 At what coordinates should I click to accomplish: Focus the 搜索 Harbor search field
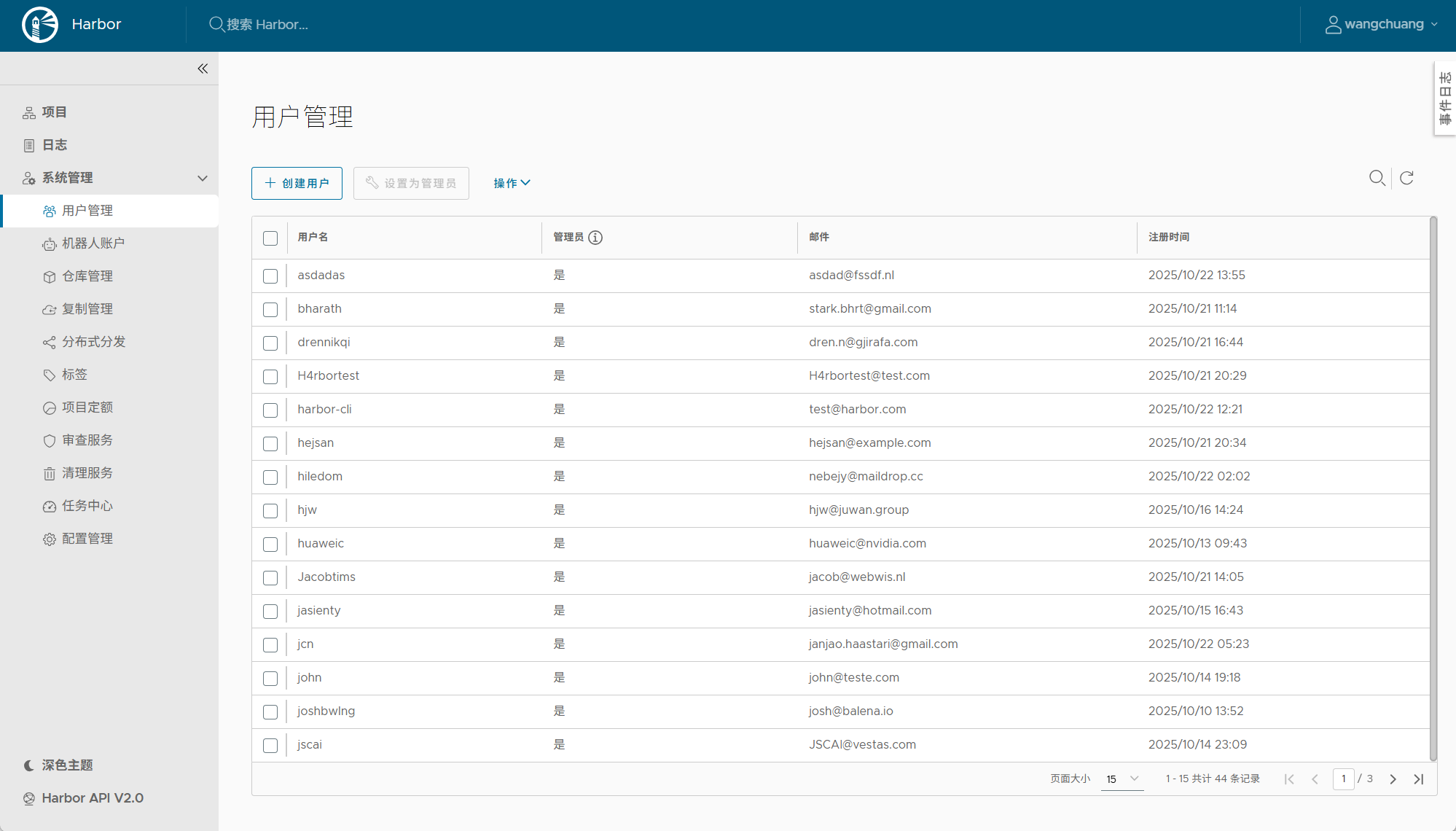tap(267, 25)
